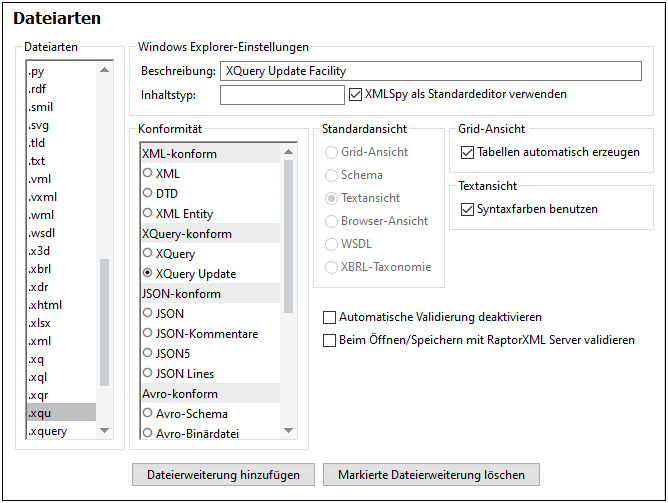Click Dateierweiterung hinzufügen button

[x=223, y=474]
